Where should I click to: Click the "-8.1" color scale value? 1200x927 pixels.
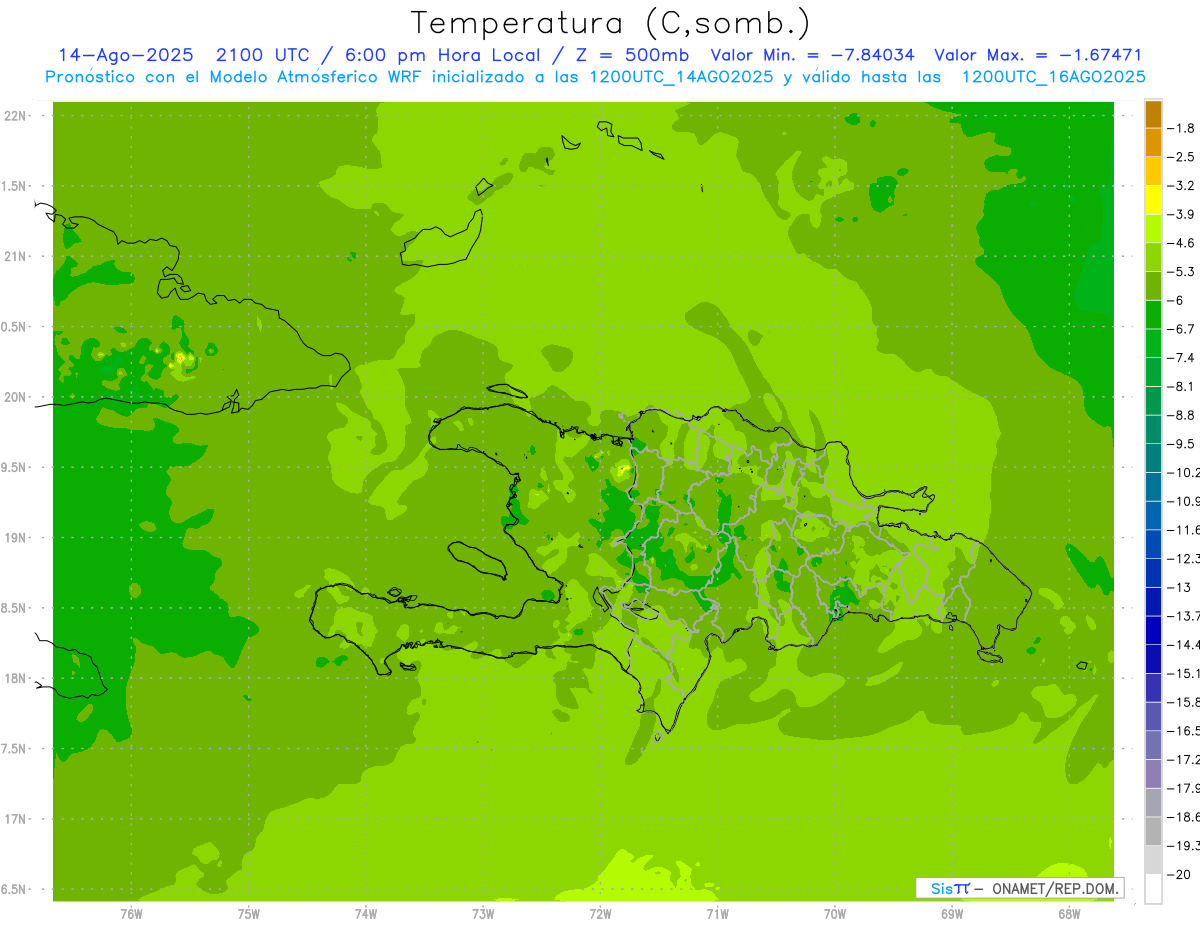(1182, 386)
